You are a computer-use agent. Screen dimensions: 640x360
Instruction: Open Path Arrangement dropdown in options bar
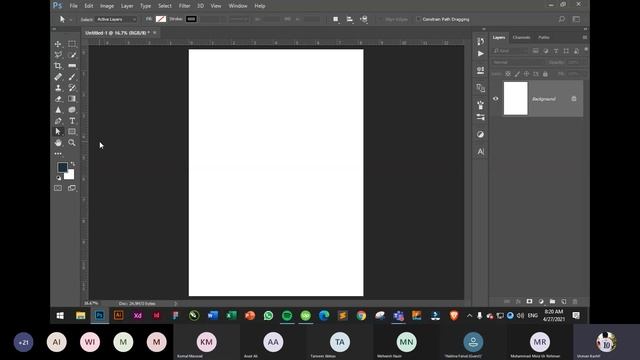coord(364,19)
